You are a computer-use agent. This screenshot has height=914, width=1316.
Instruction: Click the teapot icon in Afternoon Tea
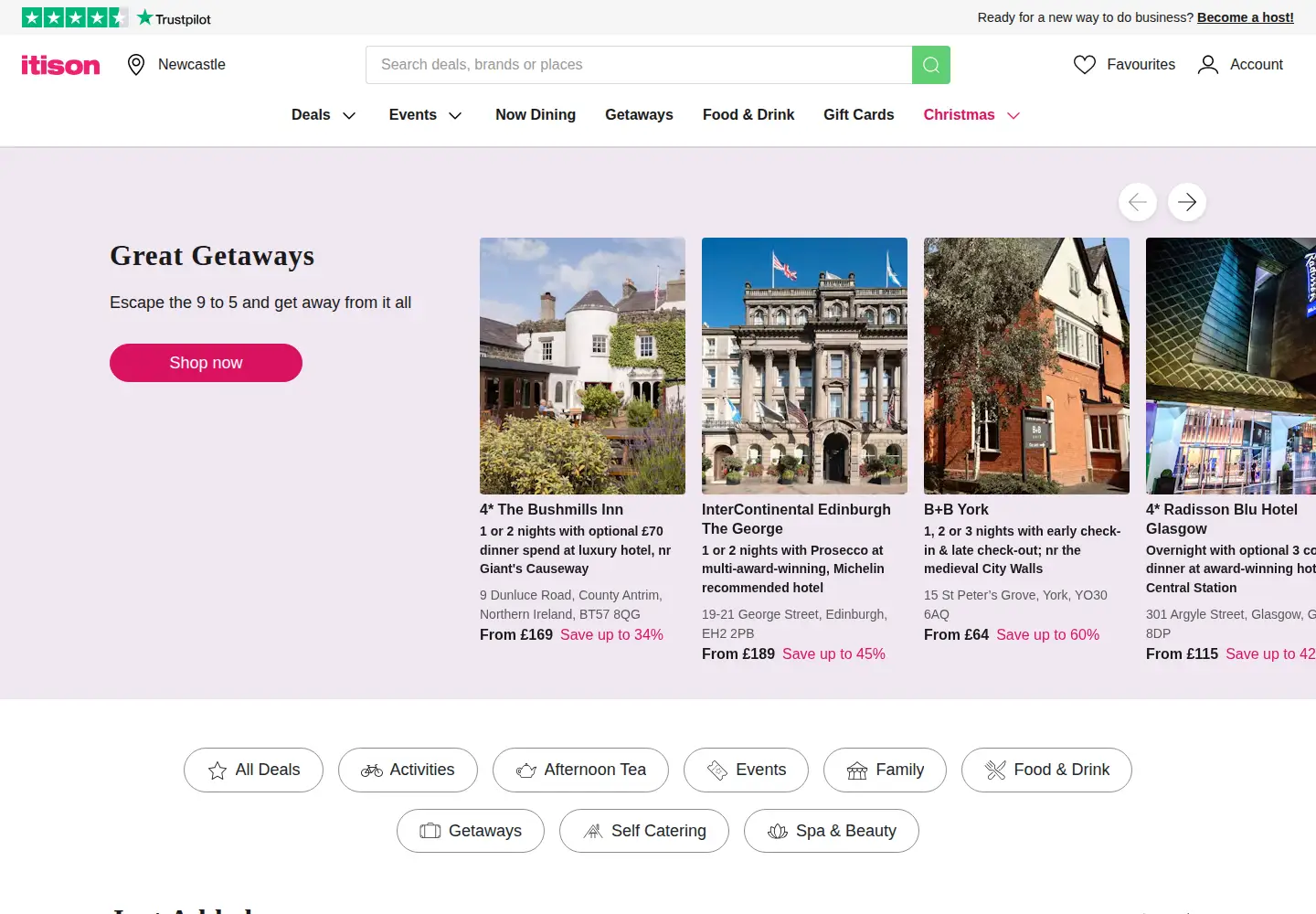click(x=526, y=771)
